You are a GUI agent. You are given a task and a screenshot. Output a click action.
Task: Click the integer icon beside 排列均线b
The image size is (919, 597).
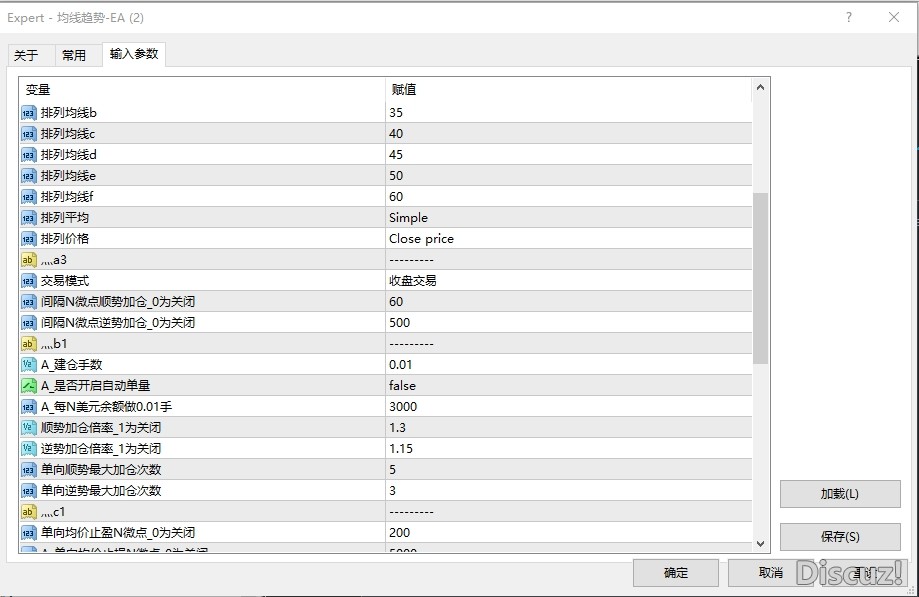29,113
